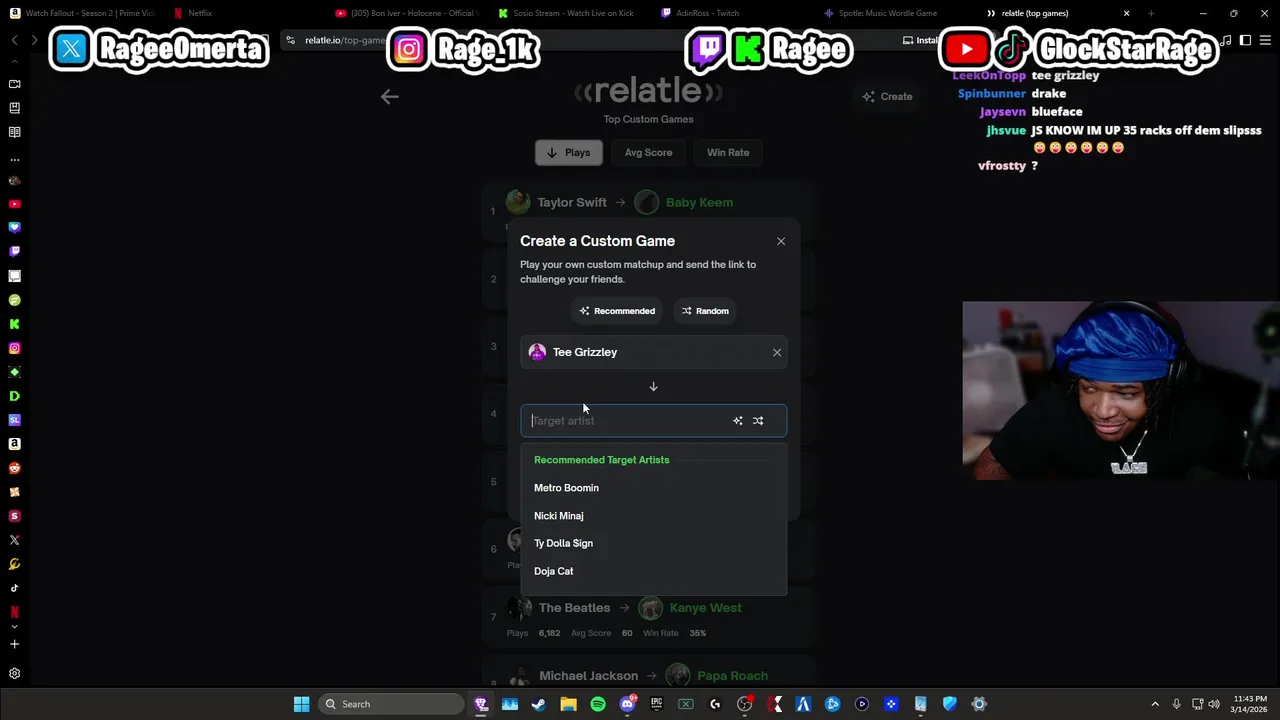Screen dimensions: 1280x720
Task: Click the relatle logo
Action: 648,92
